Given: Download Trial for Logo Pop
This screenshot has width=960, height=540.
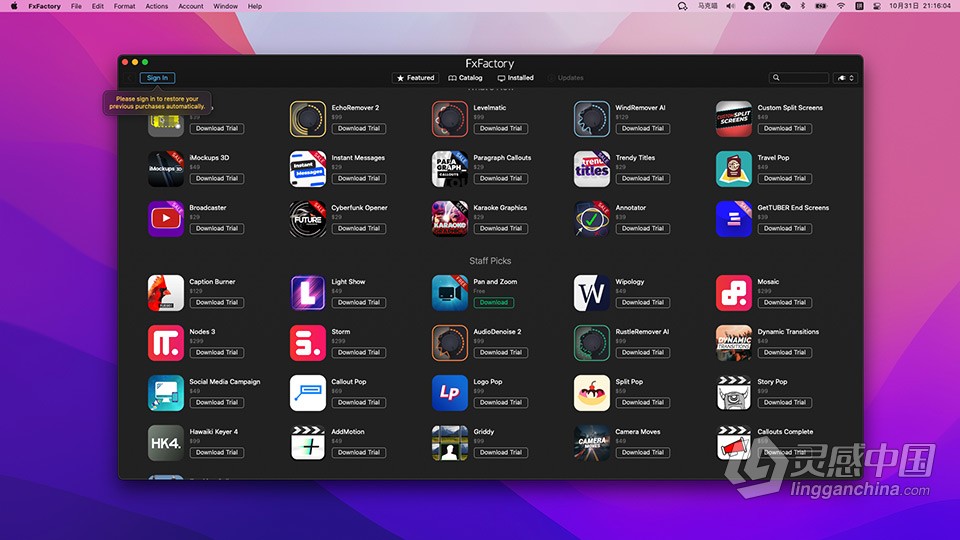Looking at the screenshot, I should click(x=501, y=403).
